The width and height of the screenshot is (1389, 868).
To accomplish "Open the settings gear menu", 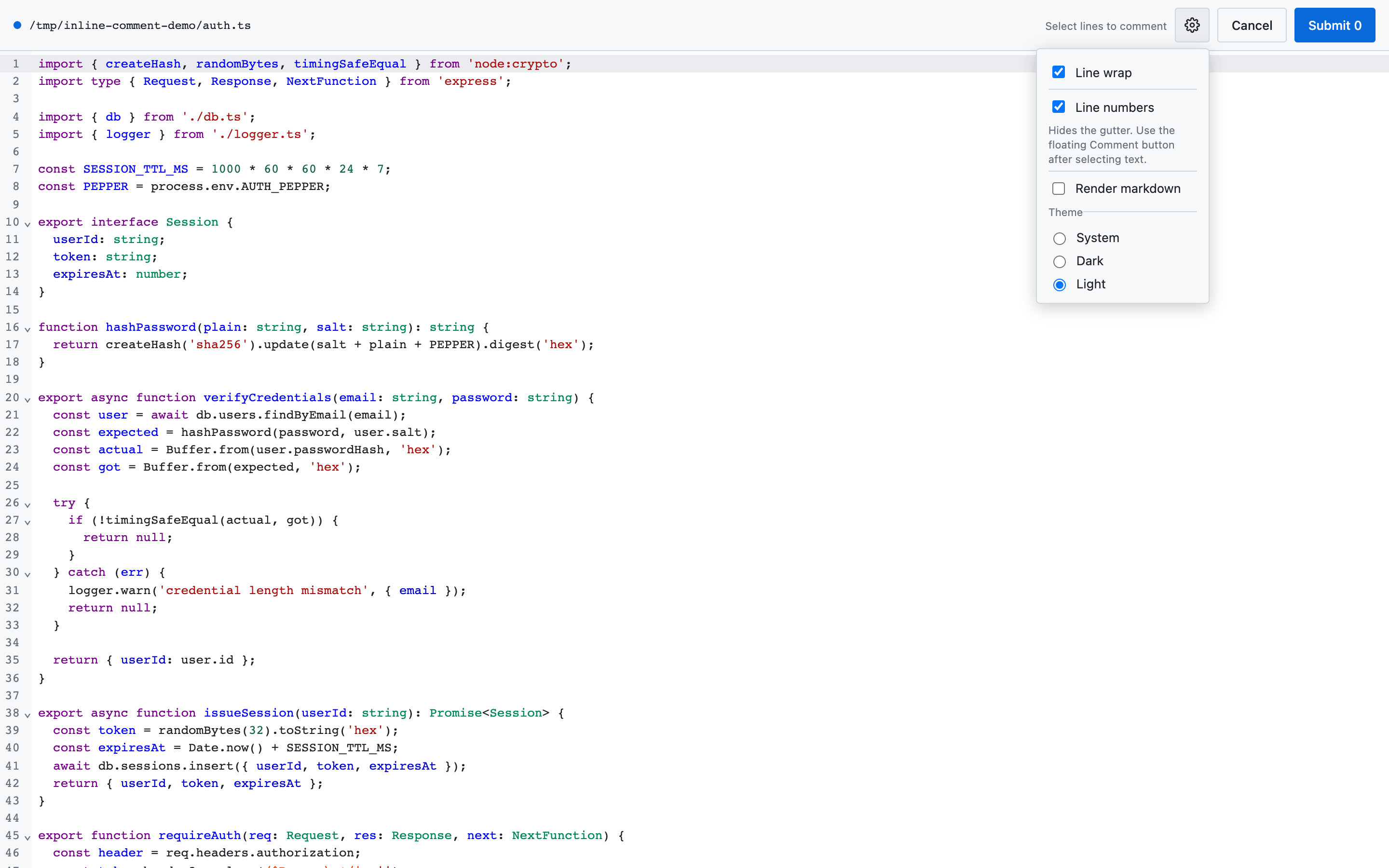I will (x=1192, y=25).
